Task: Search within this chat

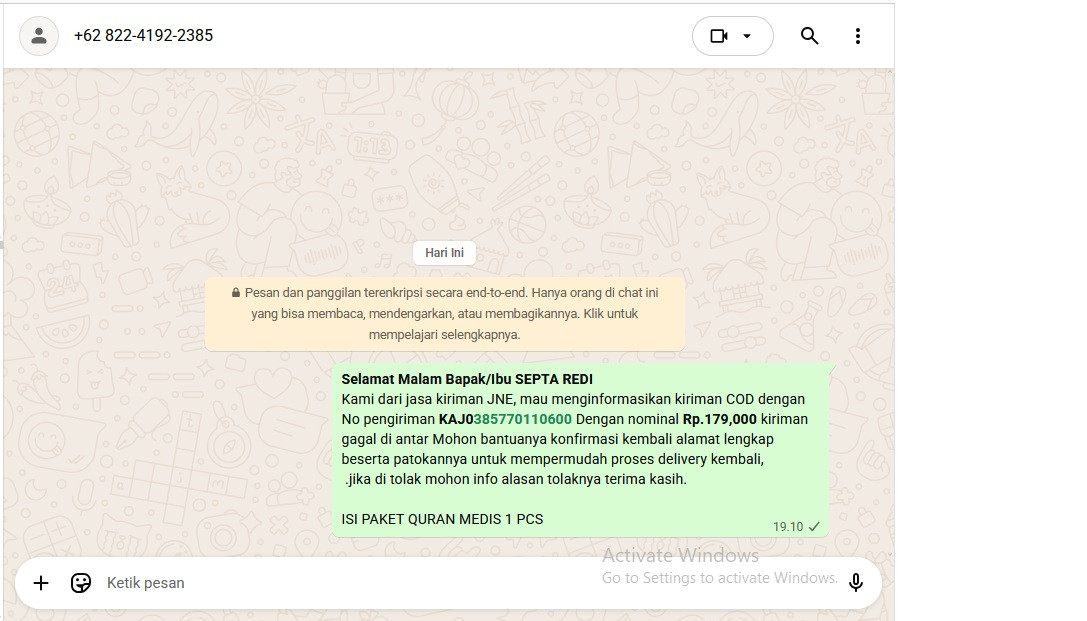Action: 809,36
